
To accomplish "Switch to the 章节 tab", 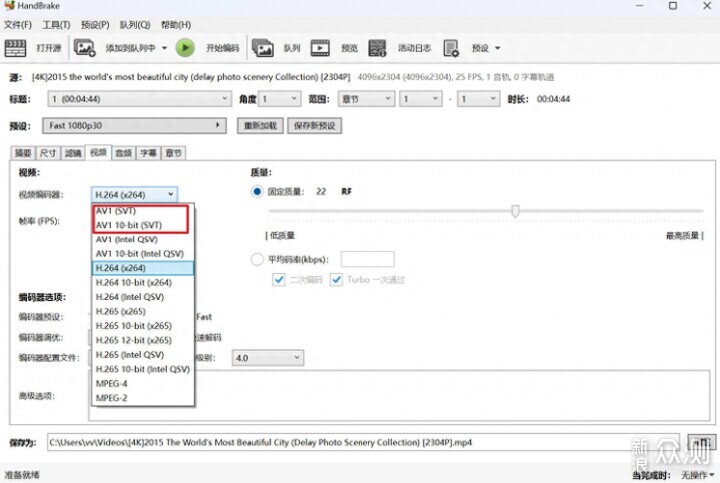I will point(174,153).
